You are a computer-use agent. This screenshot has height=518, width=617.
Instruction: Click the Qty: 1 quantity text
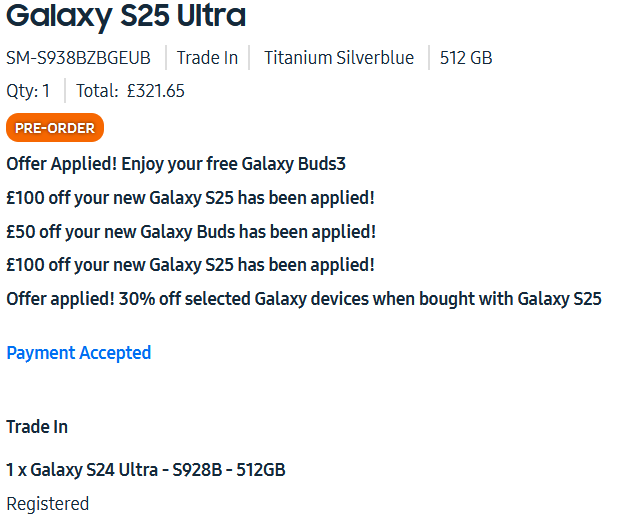(28, 92)
